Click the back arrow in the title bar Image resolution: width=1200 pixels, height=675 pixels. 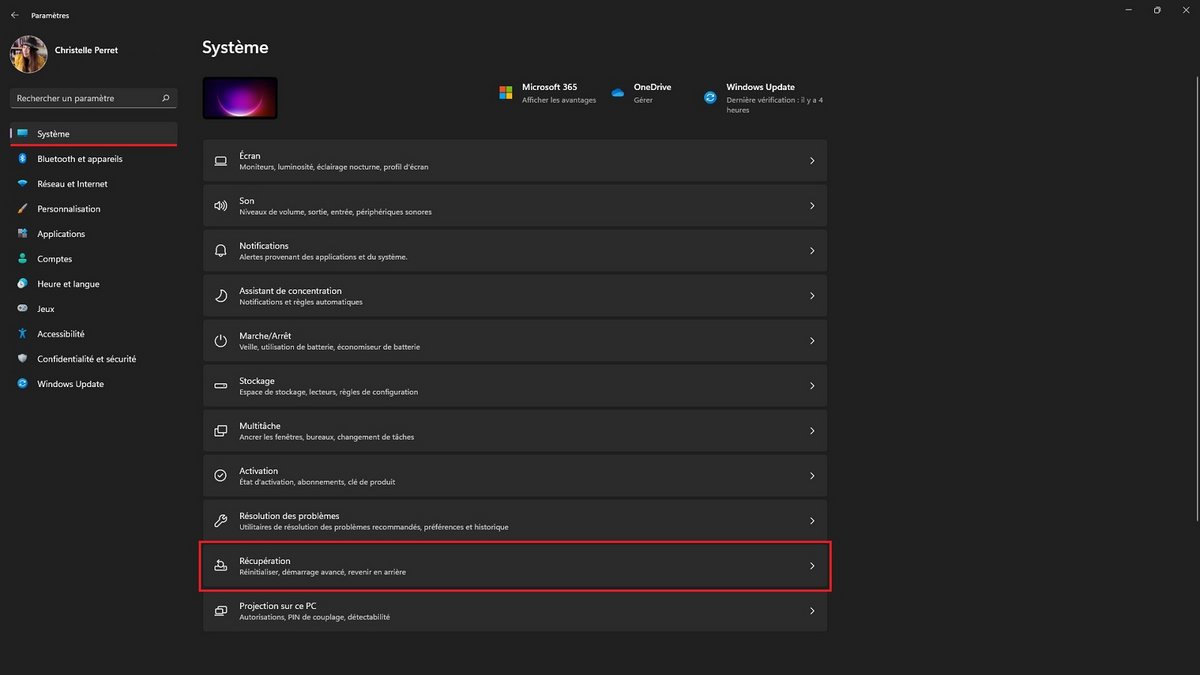pyautogui.click(x=15, y=15)
